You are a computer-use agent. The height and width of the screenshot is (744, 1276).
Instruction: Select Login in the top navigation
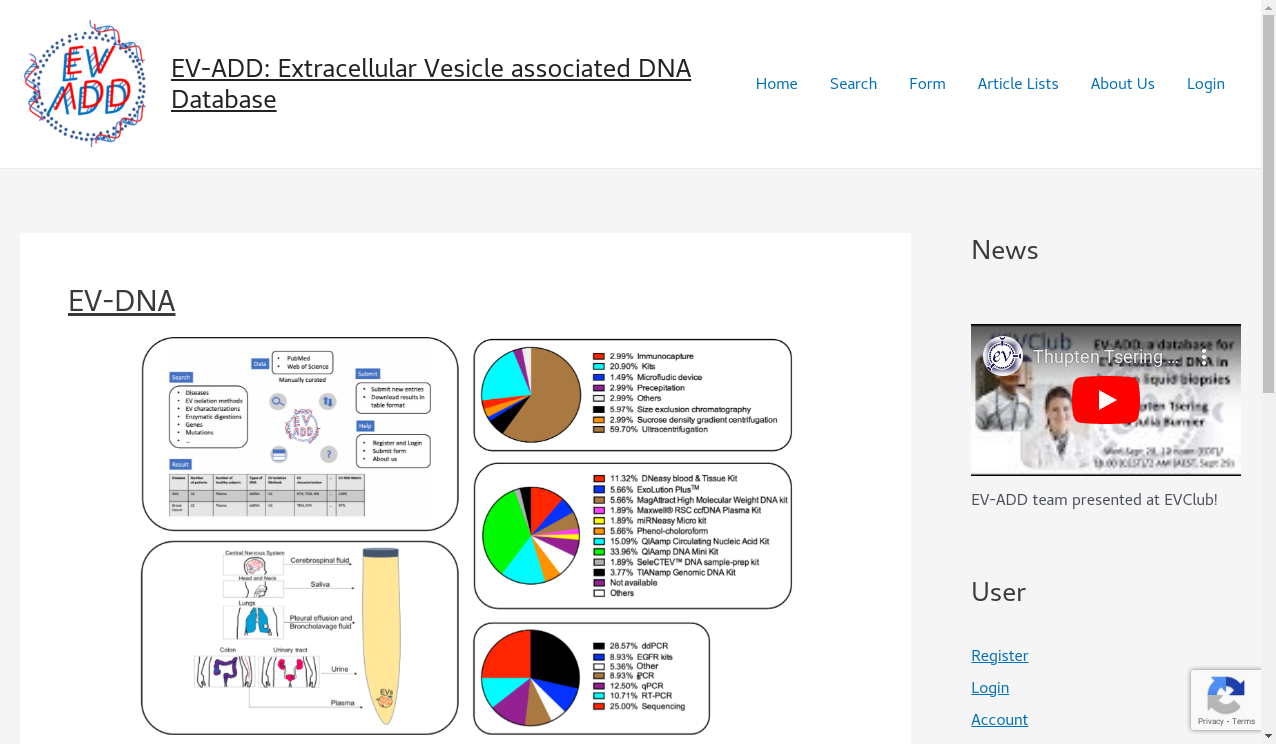(1205, 84)
